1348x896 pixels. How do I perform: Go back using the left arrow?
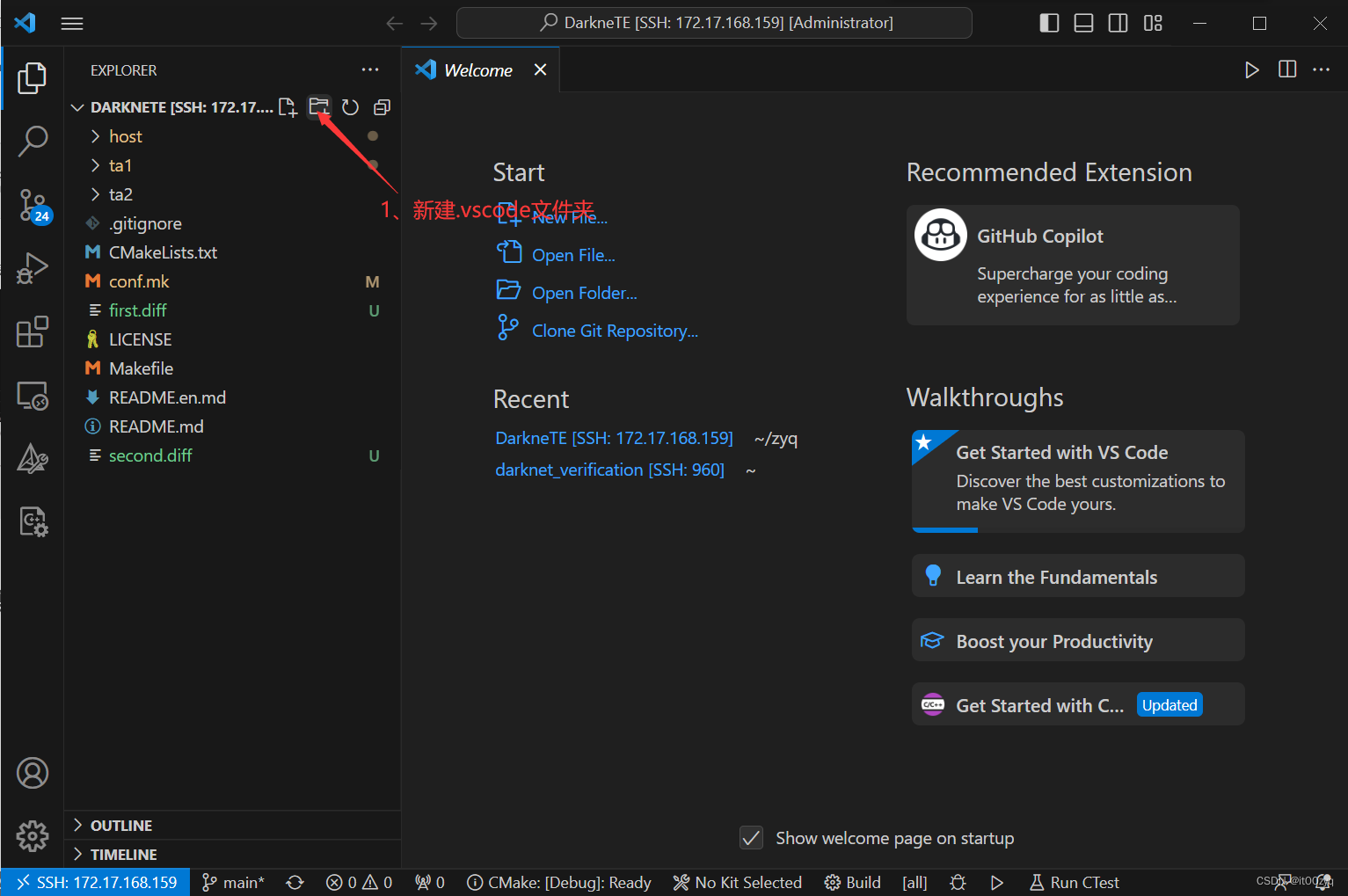[395, 24]
